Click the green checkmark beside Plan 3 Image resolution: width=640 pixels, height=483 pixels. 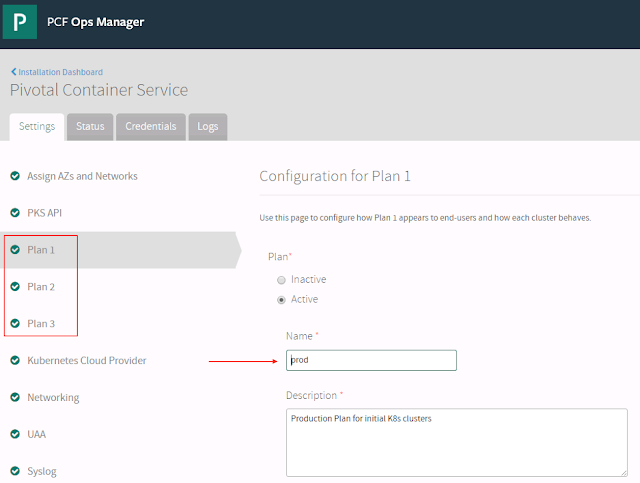[x=15, y=323]
